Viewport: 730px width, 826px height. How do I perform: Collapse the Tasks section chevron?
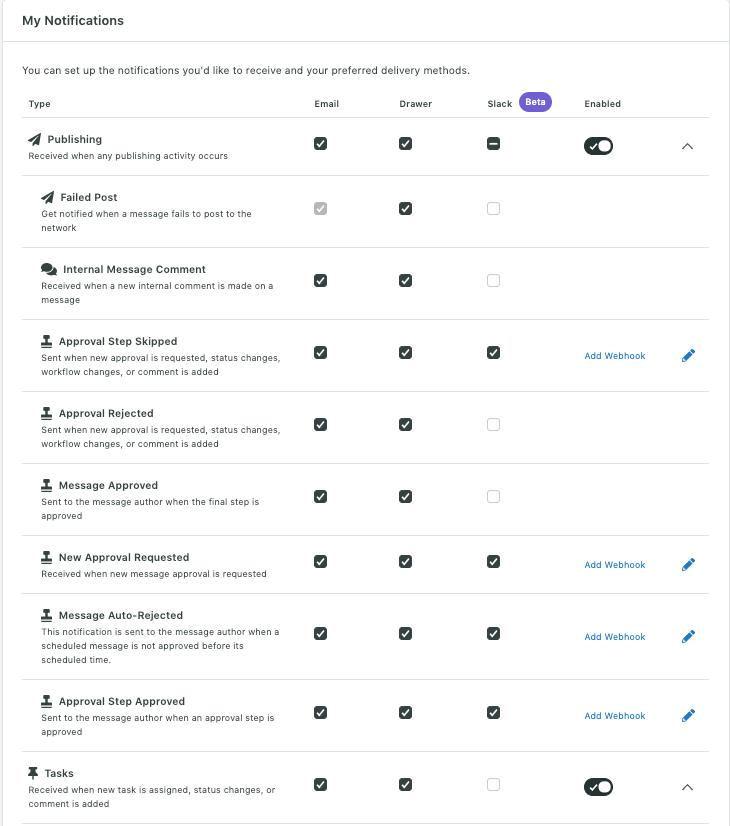click(x=687, y=787)
